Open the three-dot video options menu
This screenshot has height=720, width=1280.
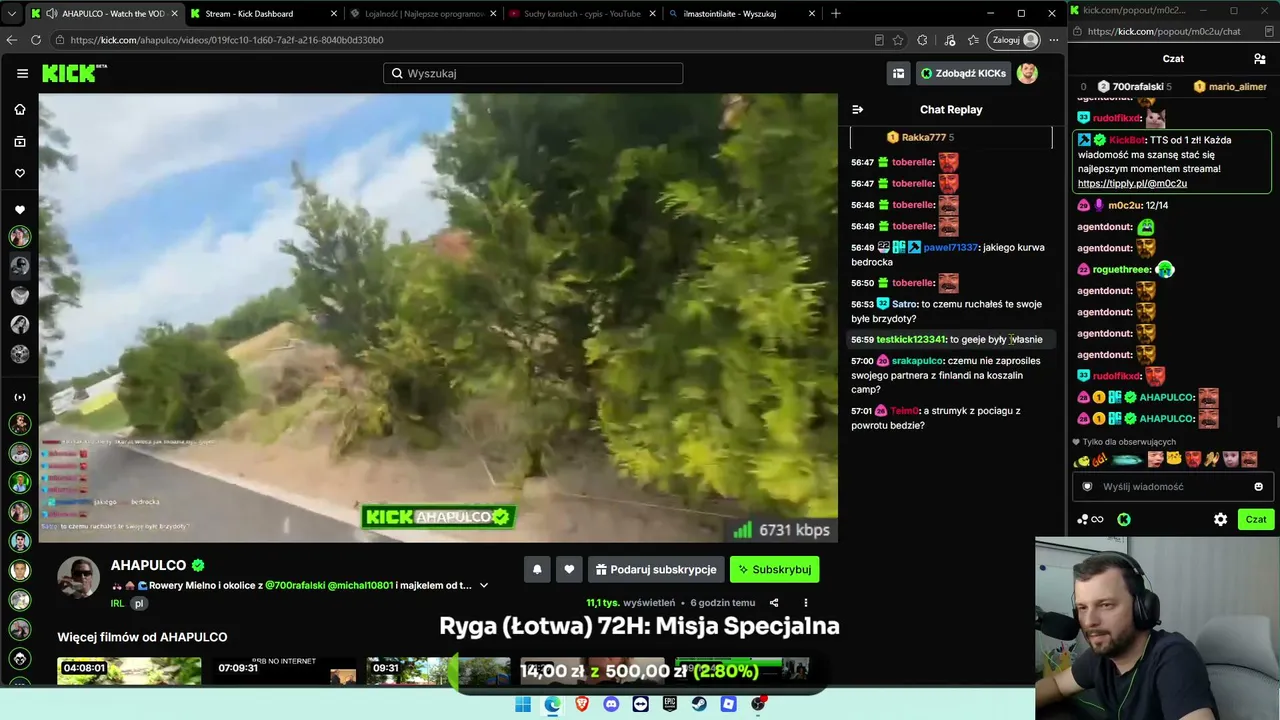tap(806, 603)
